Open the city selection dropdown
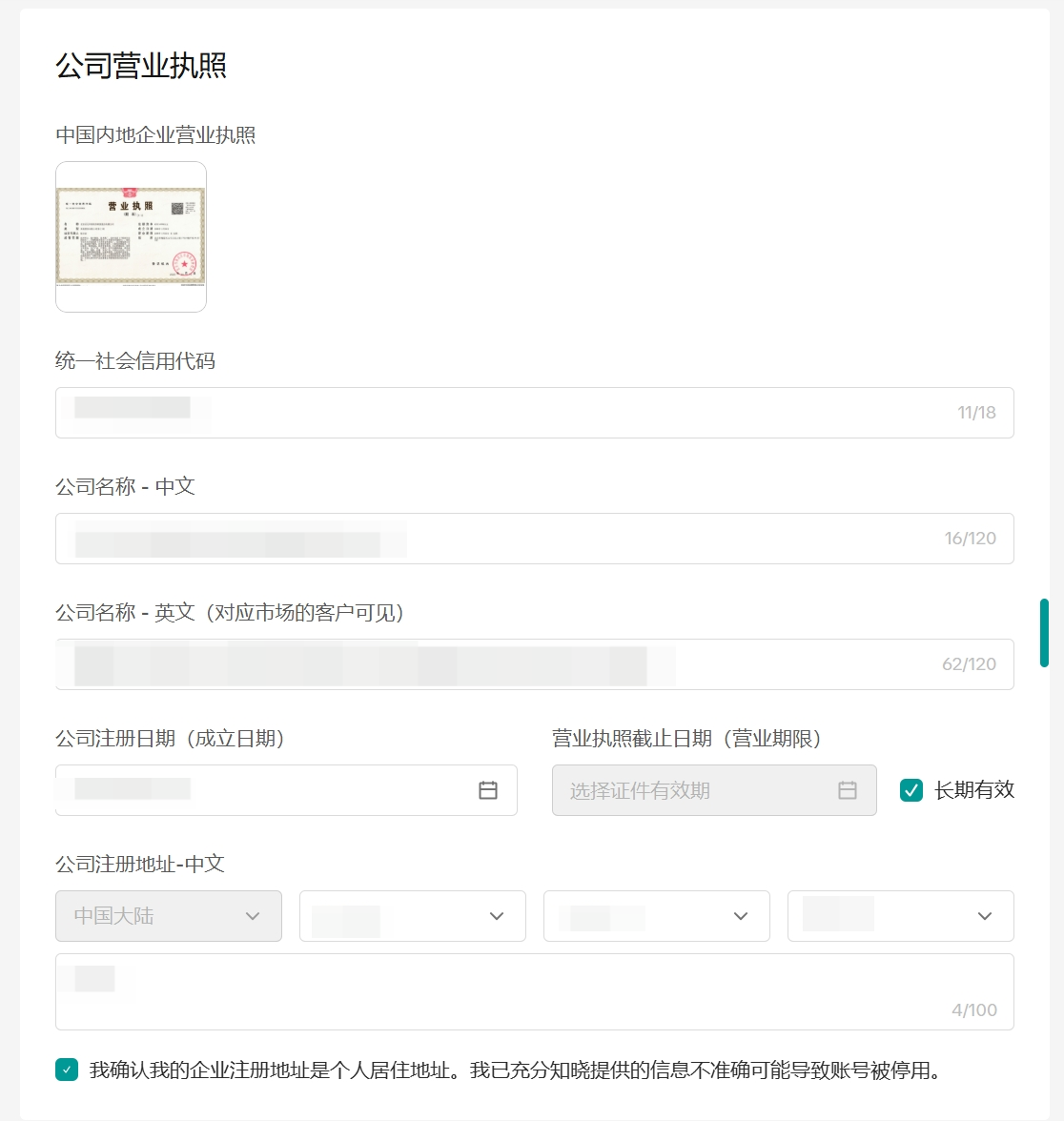Image resolution: width=1064 pixels, height=1121 pixels. click(x=656, y=916)
